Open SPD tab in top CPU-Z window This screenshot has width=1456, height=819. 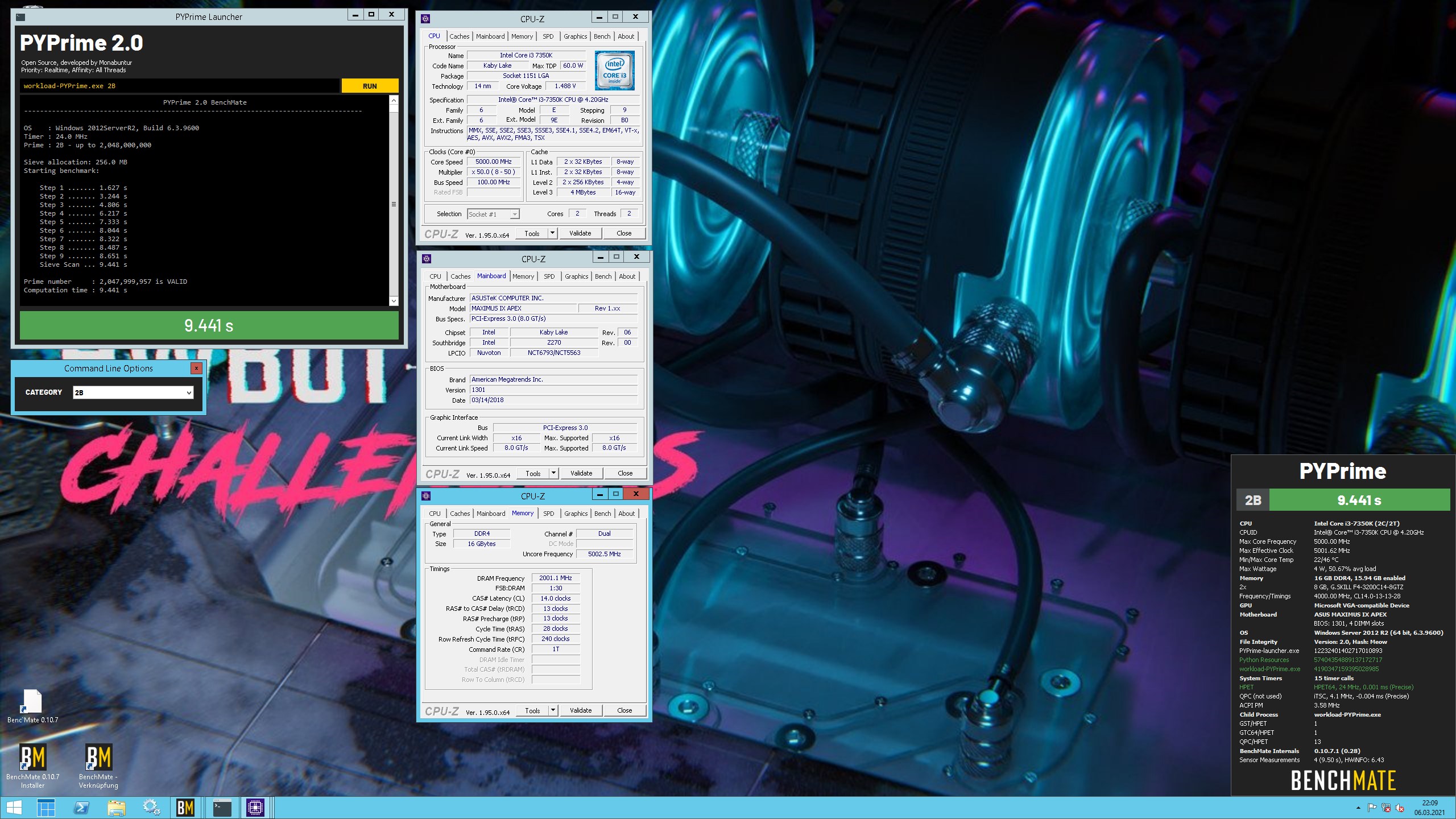click(x=548, y=36)
